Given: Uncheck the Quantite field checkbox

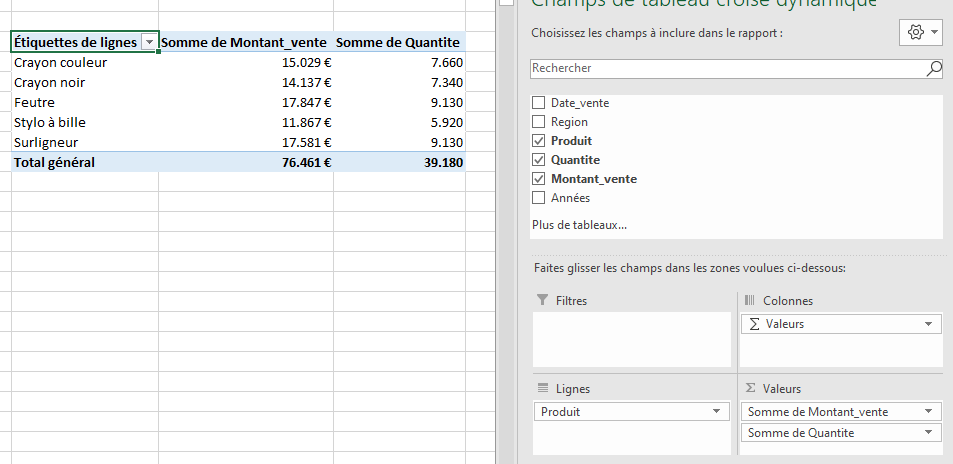Looking at the screenshot, I should pos(539,160).
